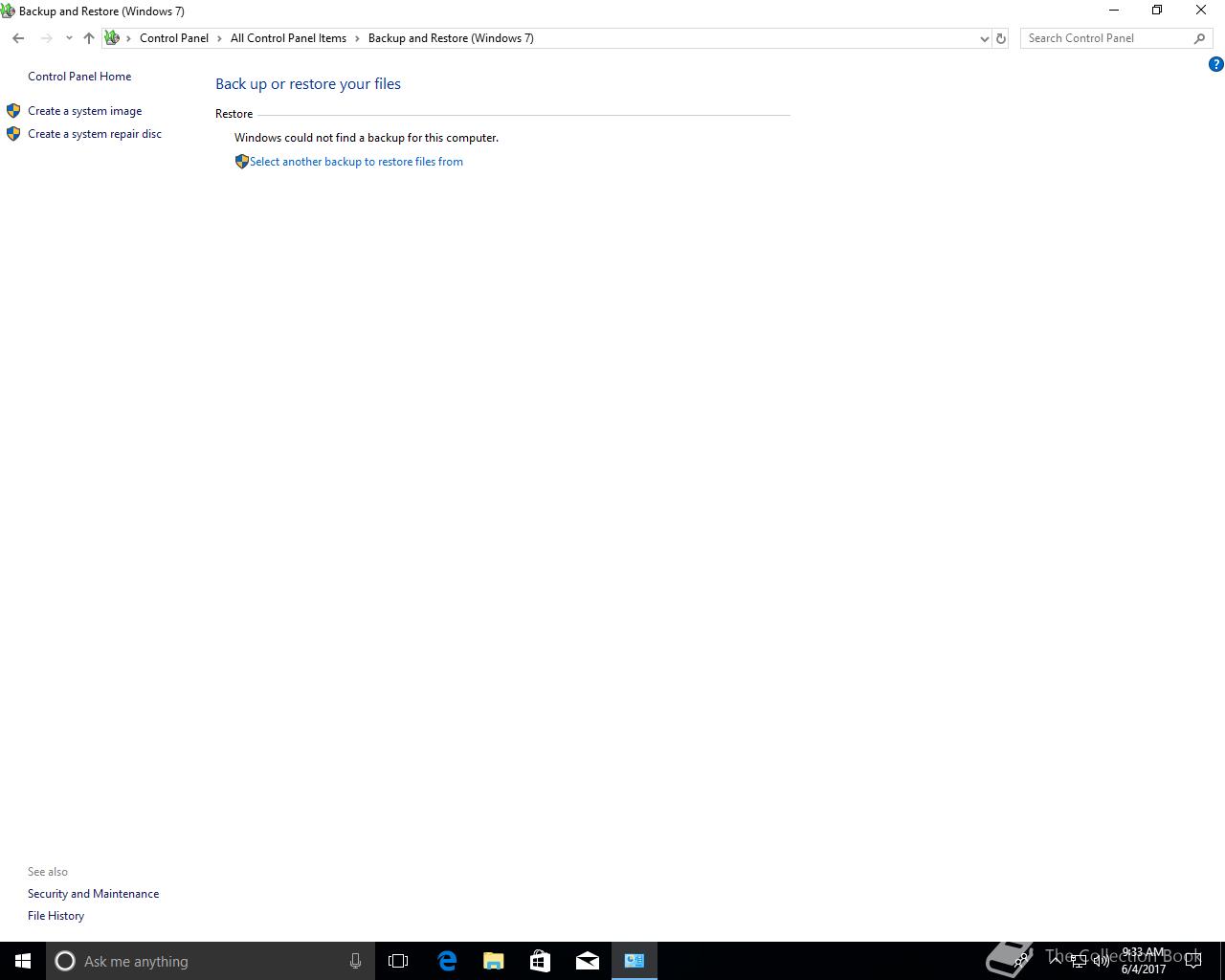The height and width of the screenshot is (980, 1225).
Task: Launch Microsoft Edge from taskbar
Action: point(446,961)
